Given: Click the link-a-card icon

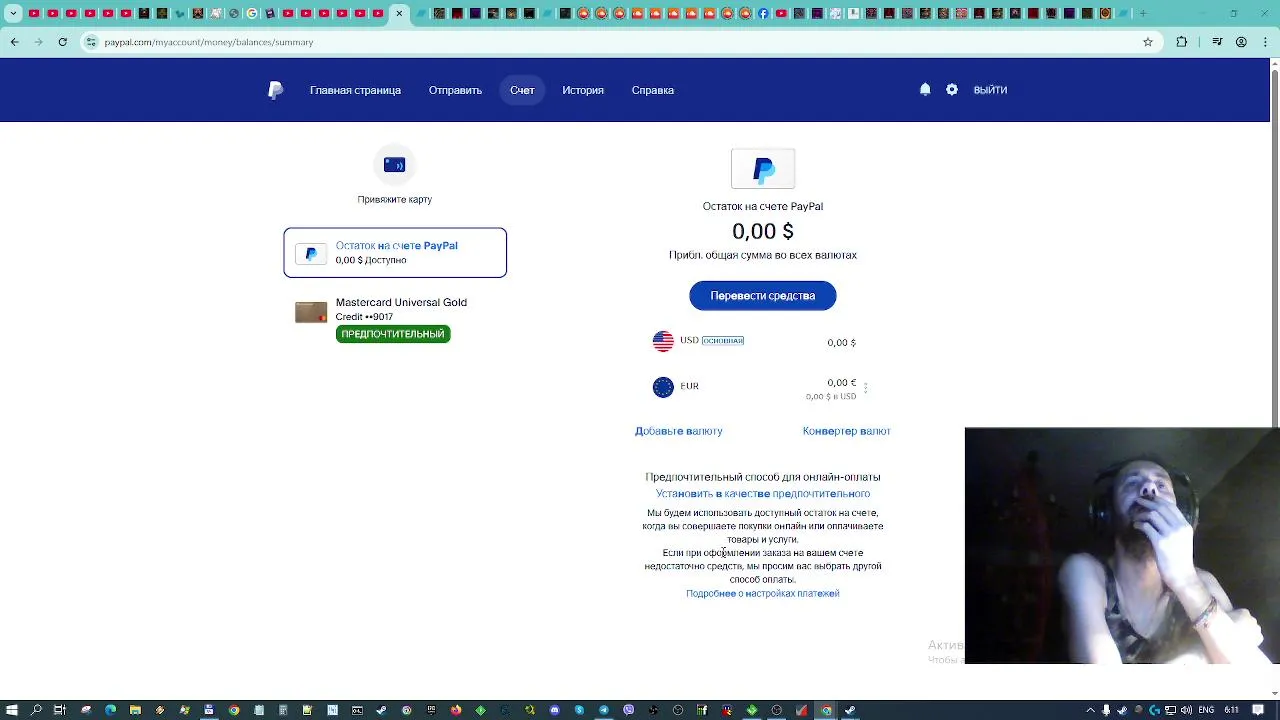Looking at the screenshot, I should click(x=394, y=165).
